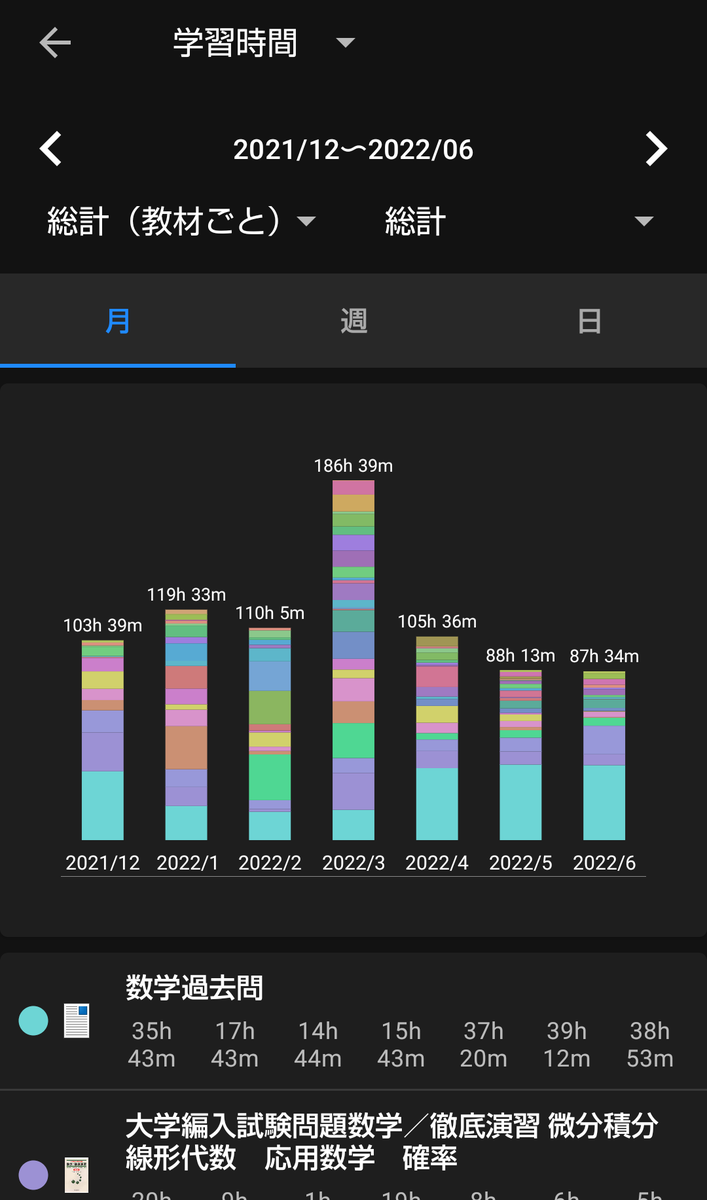Tap the 2022/1 stacked bar

tap(186, 725)
